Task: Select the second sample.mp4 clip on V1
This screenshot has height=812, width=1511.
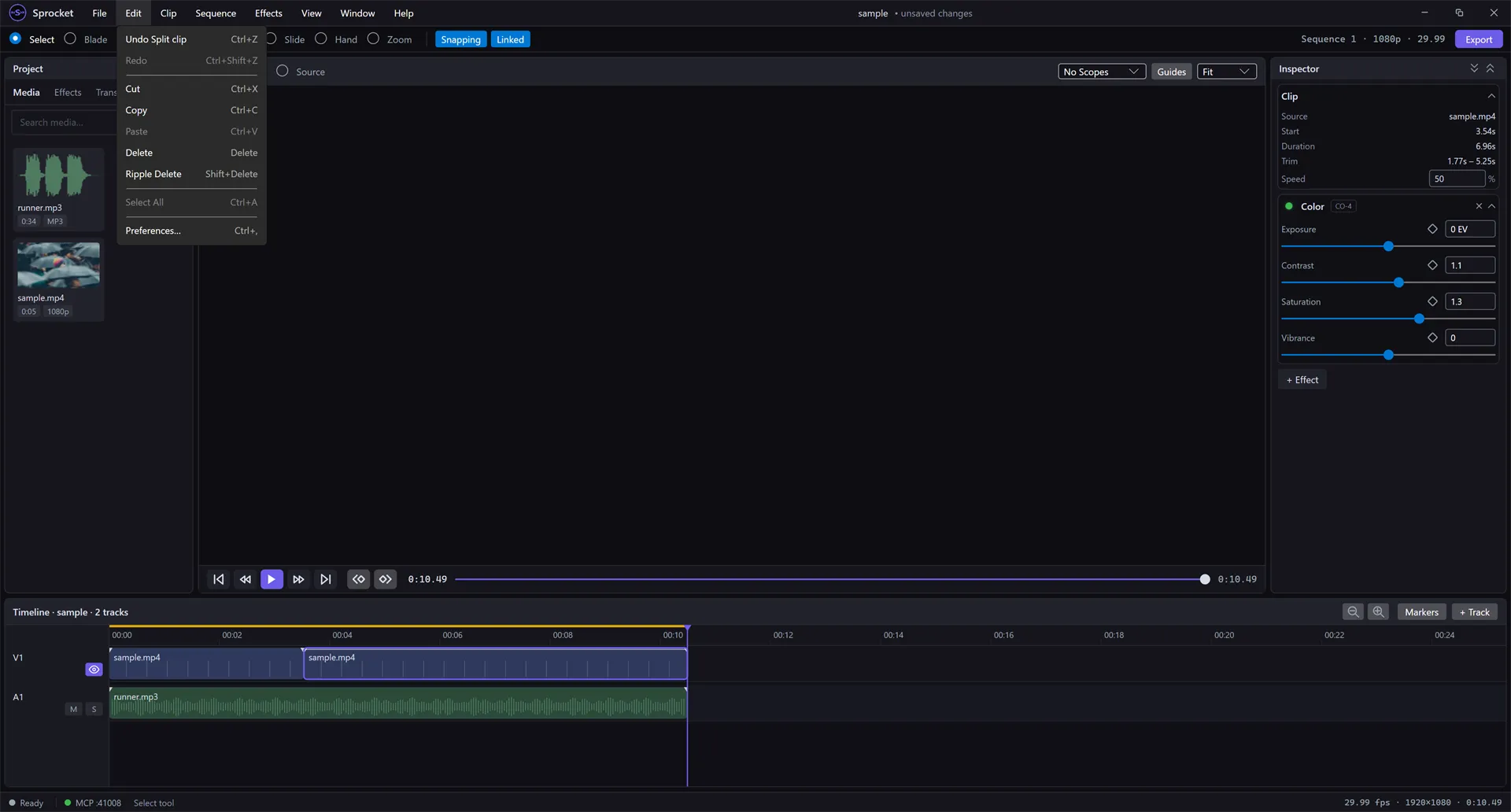Action: [x=495, y=663]
